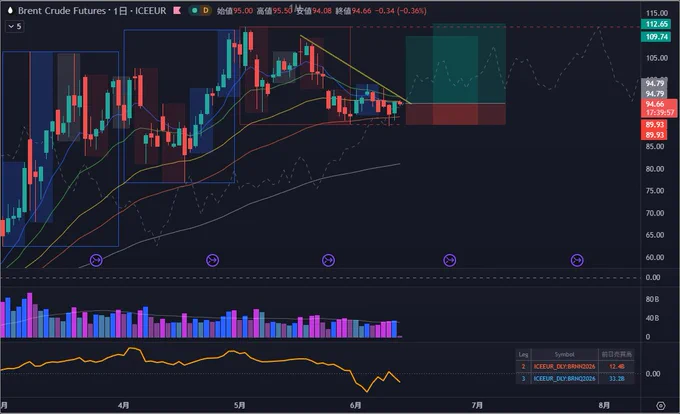Click the event marker icon just before 7月

pyautogui.click(x=450, y=260)
